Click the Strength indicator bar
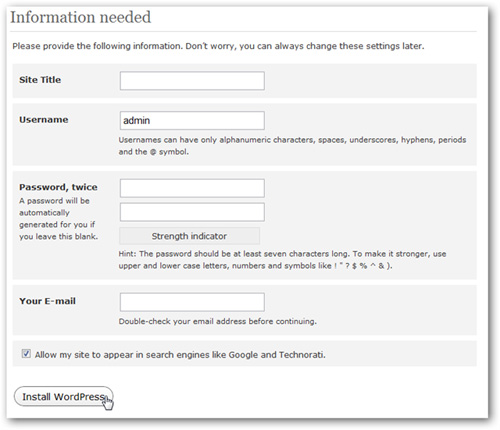Viewport: 500px width, 430px height. tap(189, 236)
